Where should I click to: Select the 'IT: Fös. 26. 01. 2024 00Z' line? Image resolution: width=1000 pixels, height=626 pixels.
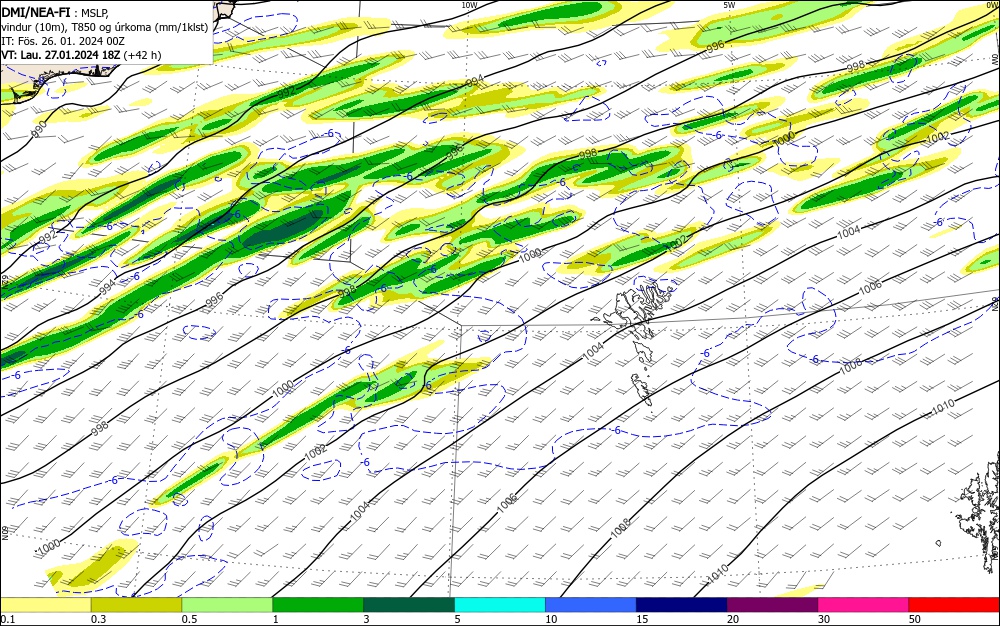coord(62,41)
